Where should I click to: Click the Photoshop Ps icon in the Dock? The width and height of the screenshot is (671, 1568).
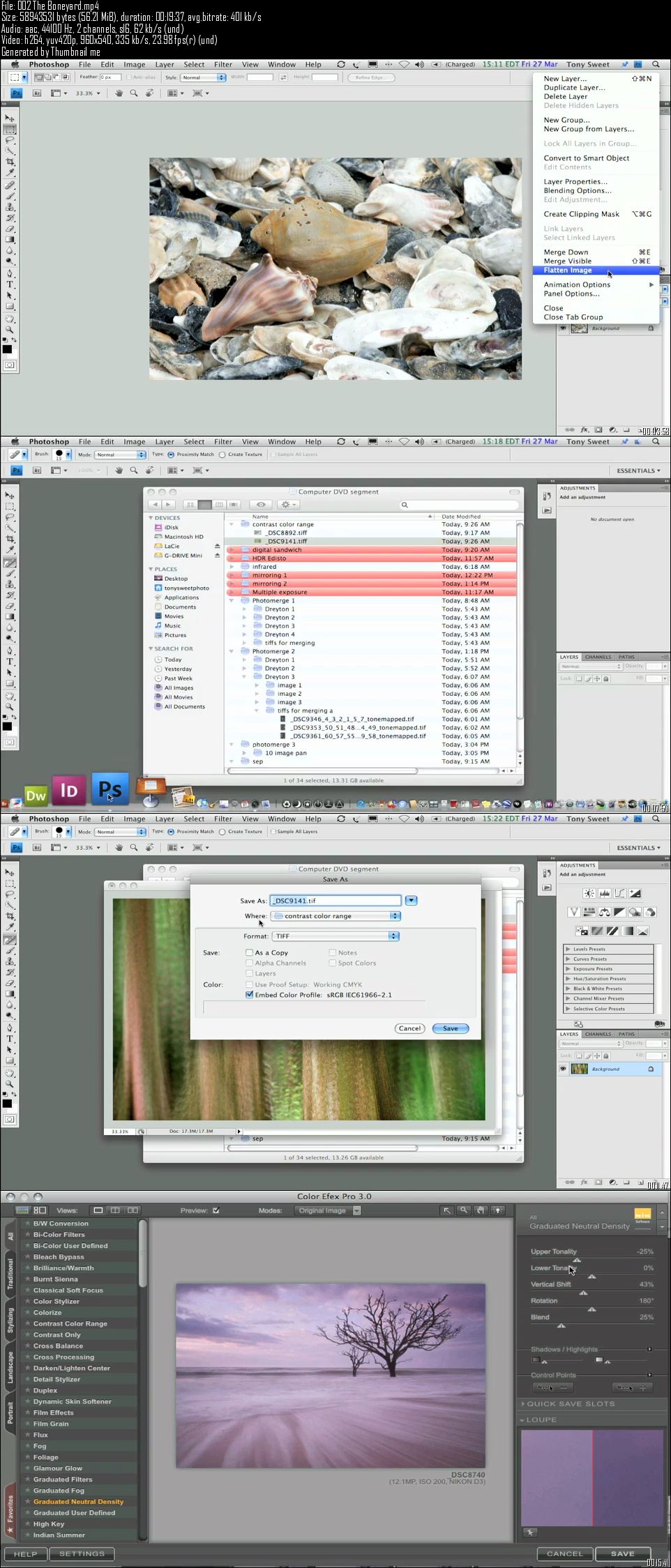click(x=110, y=789)
